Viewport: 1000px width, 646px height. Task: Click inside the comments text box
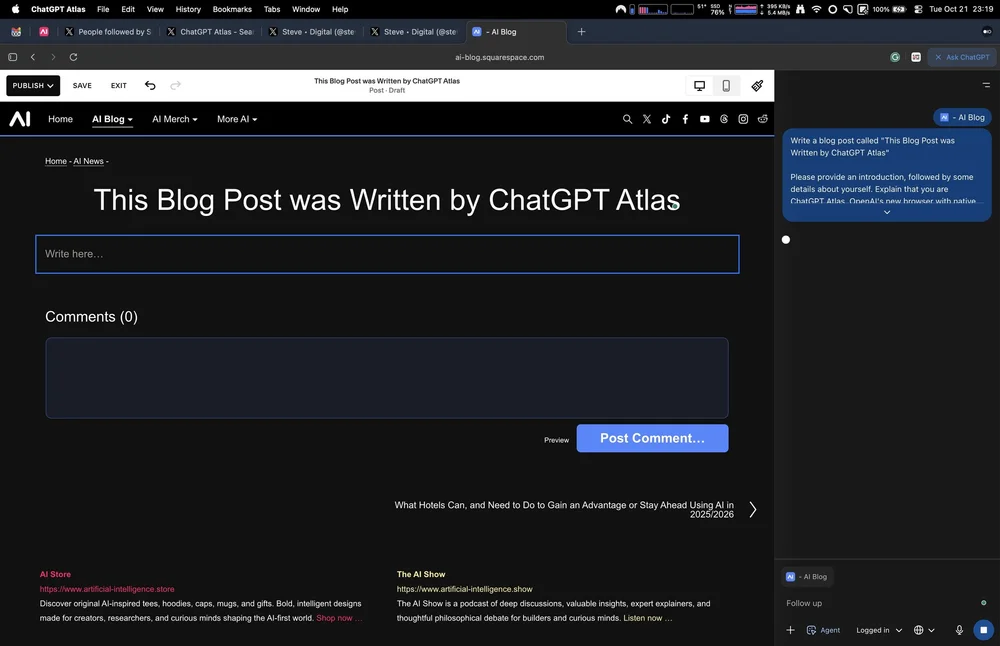coord(386,378)
